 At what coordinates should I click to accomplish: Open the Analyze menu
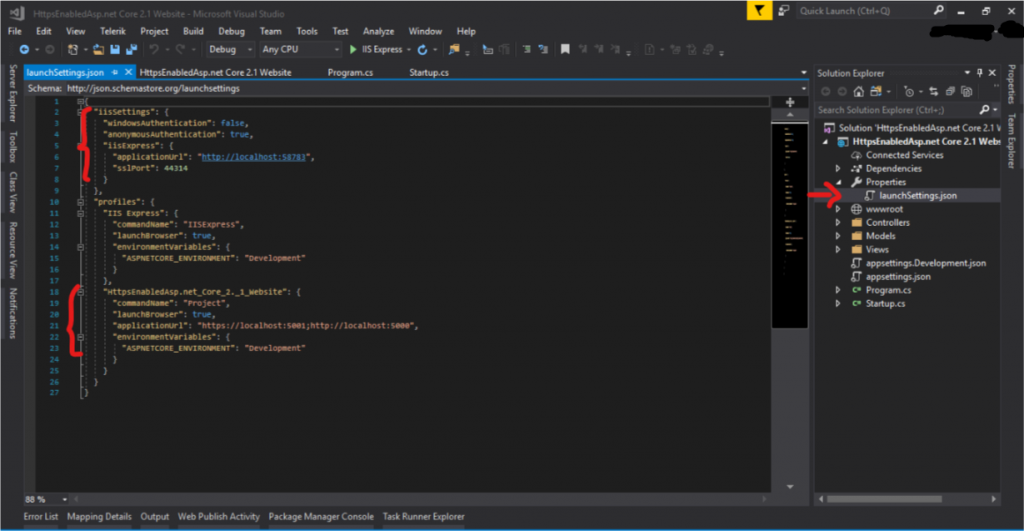378,31
